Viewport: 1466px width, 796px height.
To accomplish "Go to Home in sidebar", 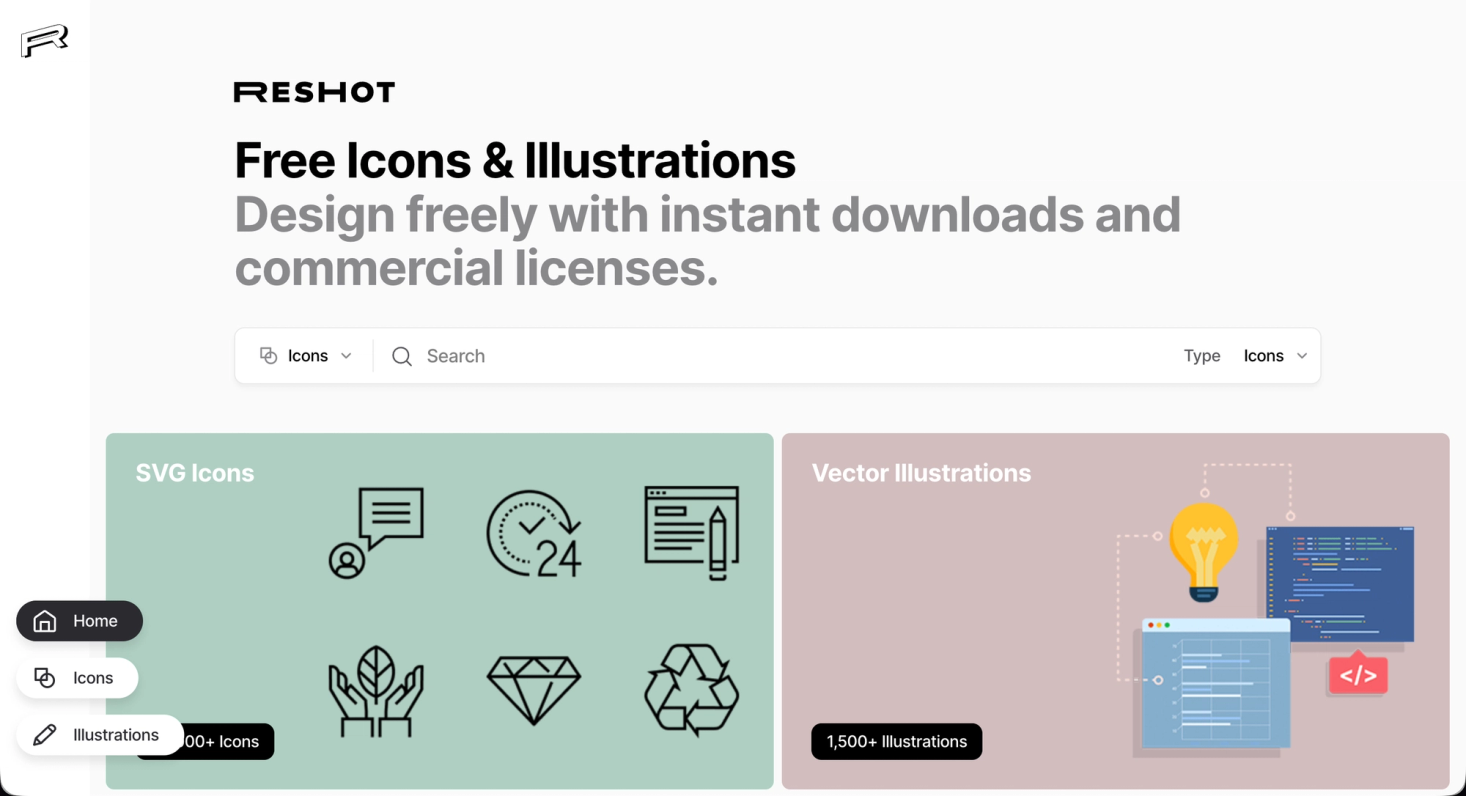I will click(x=80, y=621).
